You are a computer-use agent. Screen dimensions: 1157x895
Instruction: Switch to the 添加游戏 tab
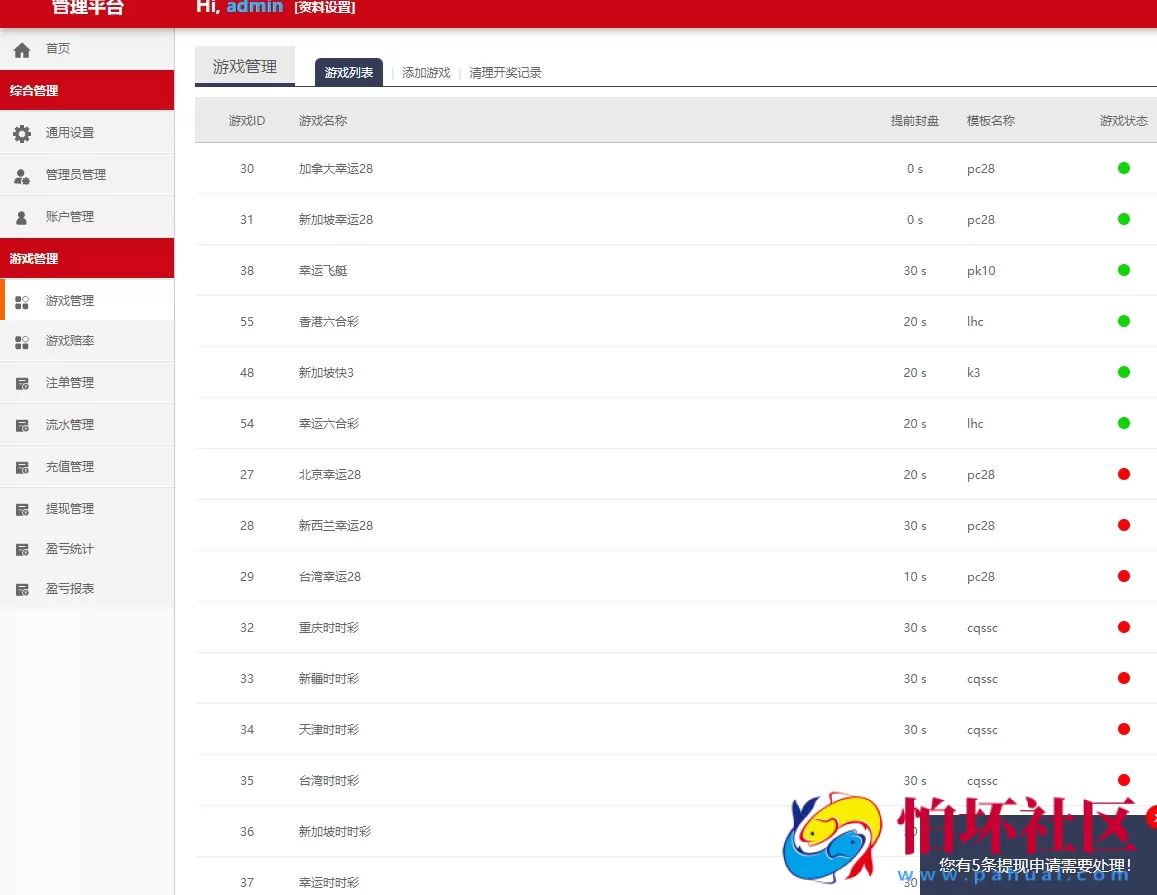click(x=426, y=72)
